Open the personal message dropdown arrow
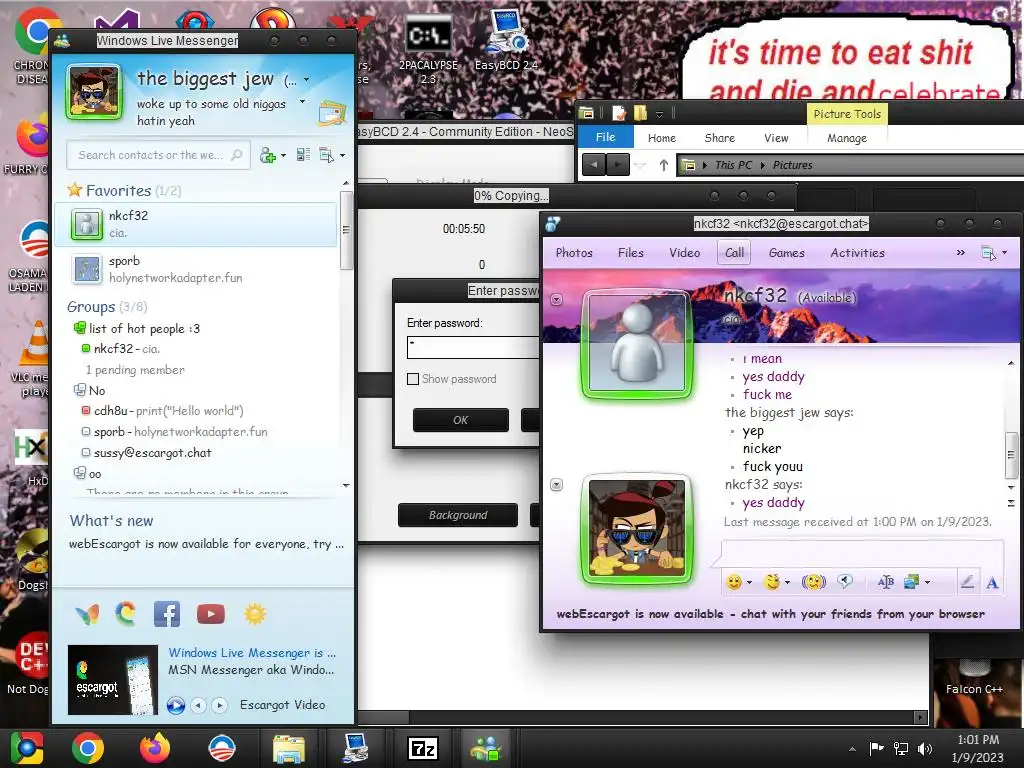The image size is (1024, 768). pos(302,102)
